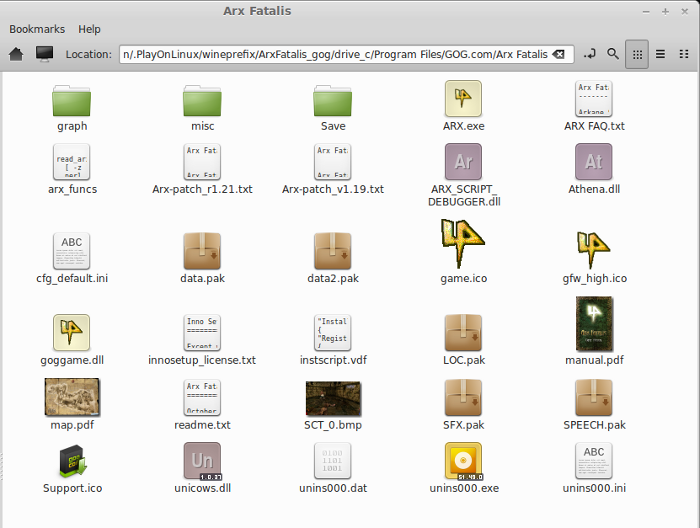Open the Help menu

[89, 29]
